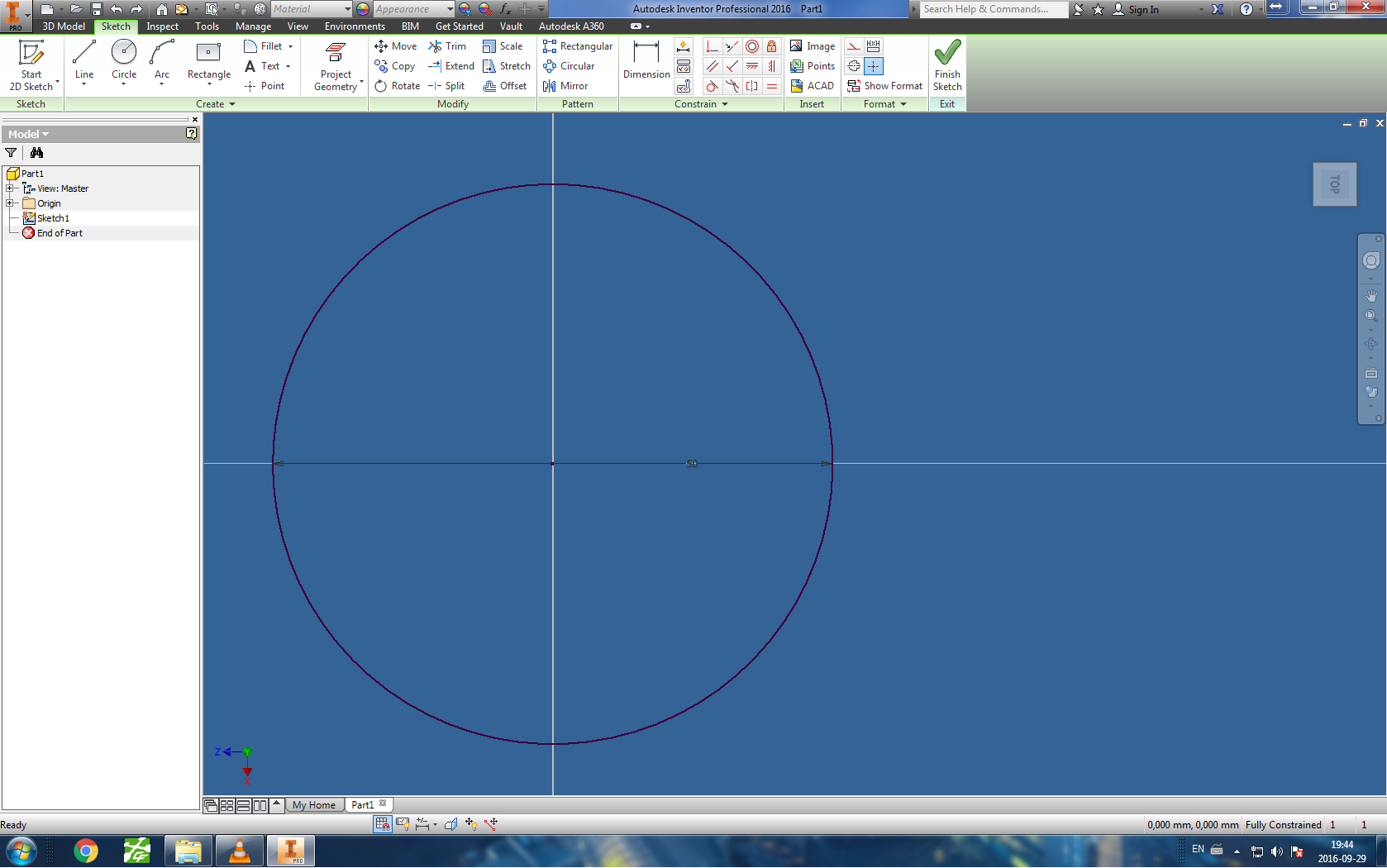Click the Automatic Dimensions and Constraints icon
Image resolution: width=1387 pixels, height=868 pixels.
pyautogui.click(x=684, y=46)
